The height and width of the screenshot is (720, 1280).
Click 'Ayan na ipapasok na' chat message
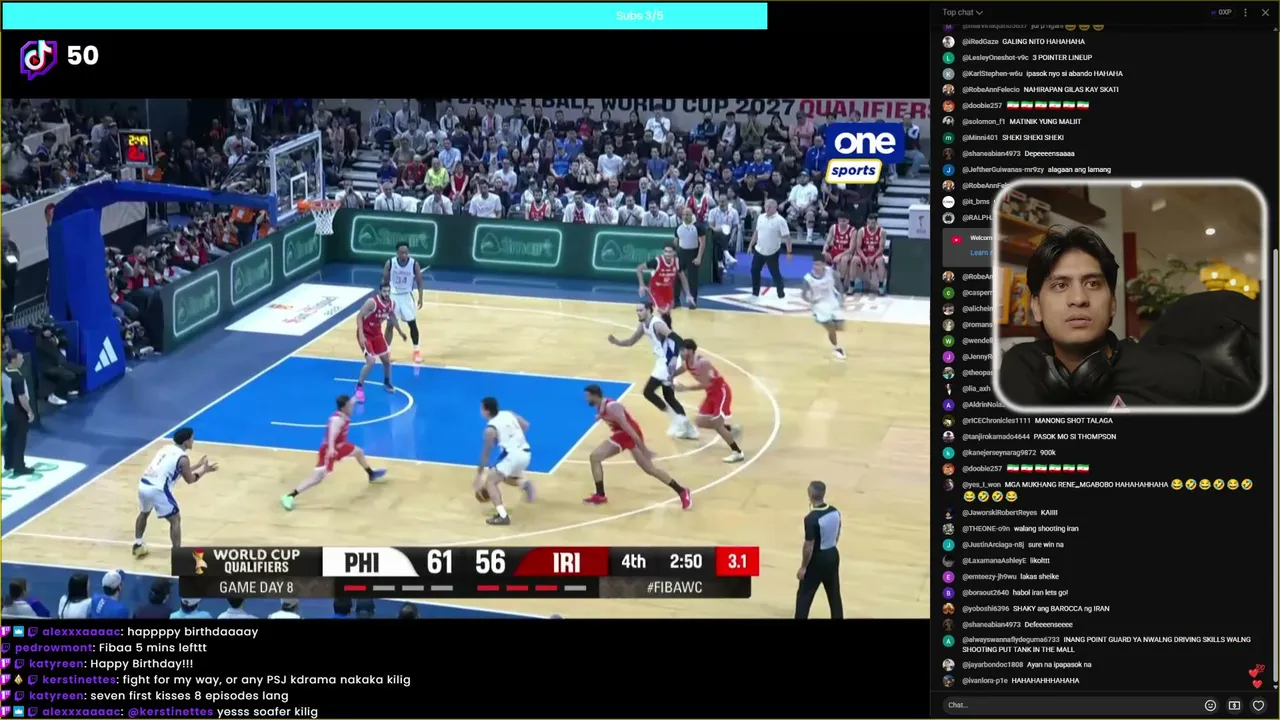point(1060,665)
